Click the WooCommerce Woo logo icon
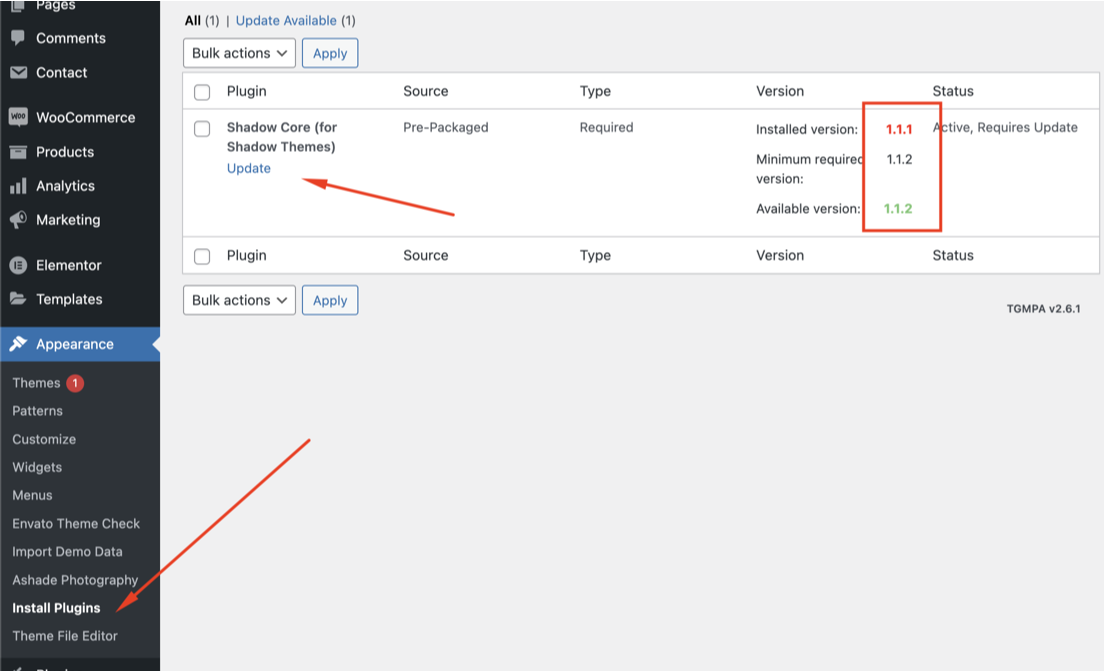The height and width of the screenshot is (671, 1105). tap(18, 117)
